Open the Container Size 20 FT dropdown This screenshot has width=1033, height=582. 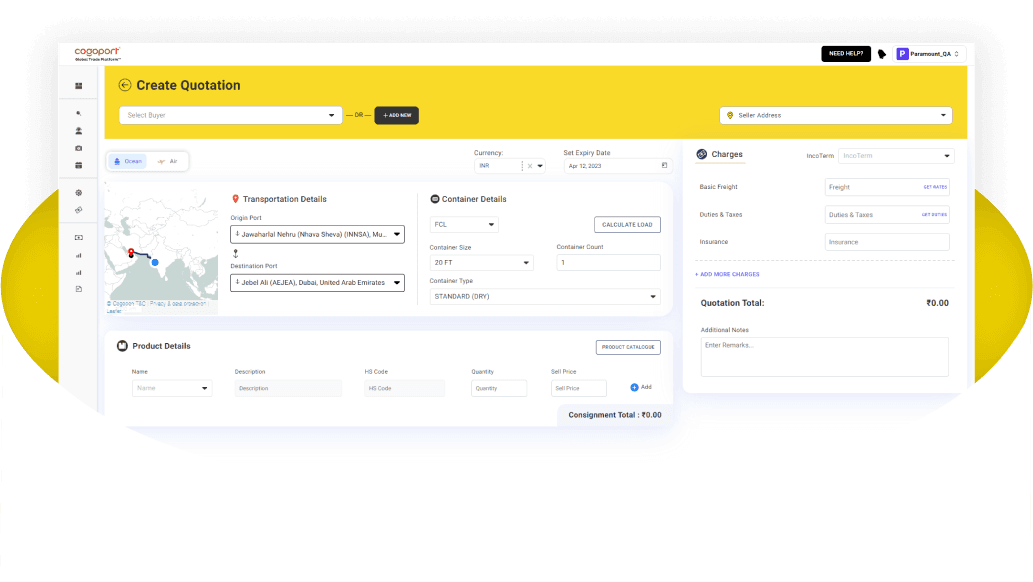[x=481, y=263]
